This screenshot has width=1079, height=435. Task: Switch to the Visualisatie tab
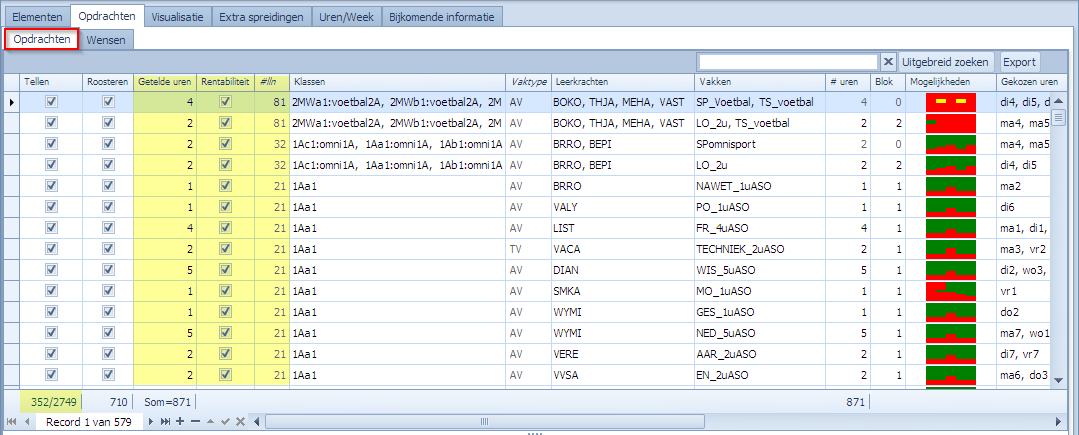point(177,17)
